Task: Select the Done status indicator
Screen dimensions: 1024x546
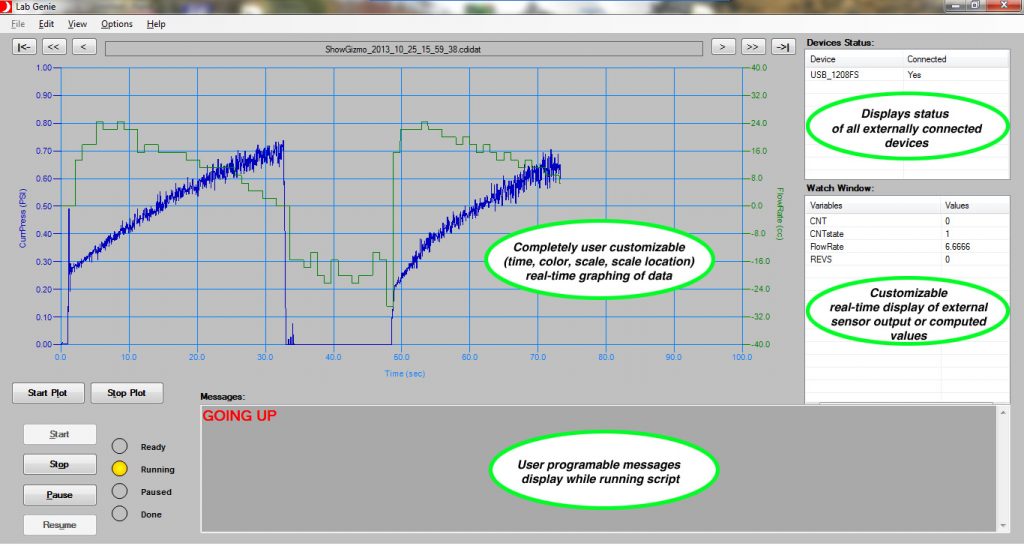Action: [120, 514]
